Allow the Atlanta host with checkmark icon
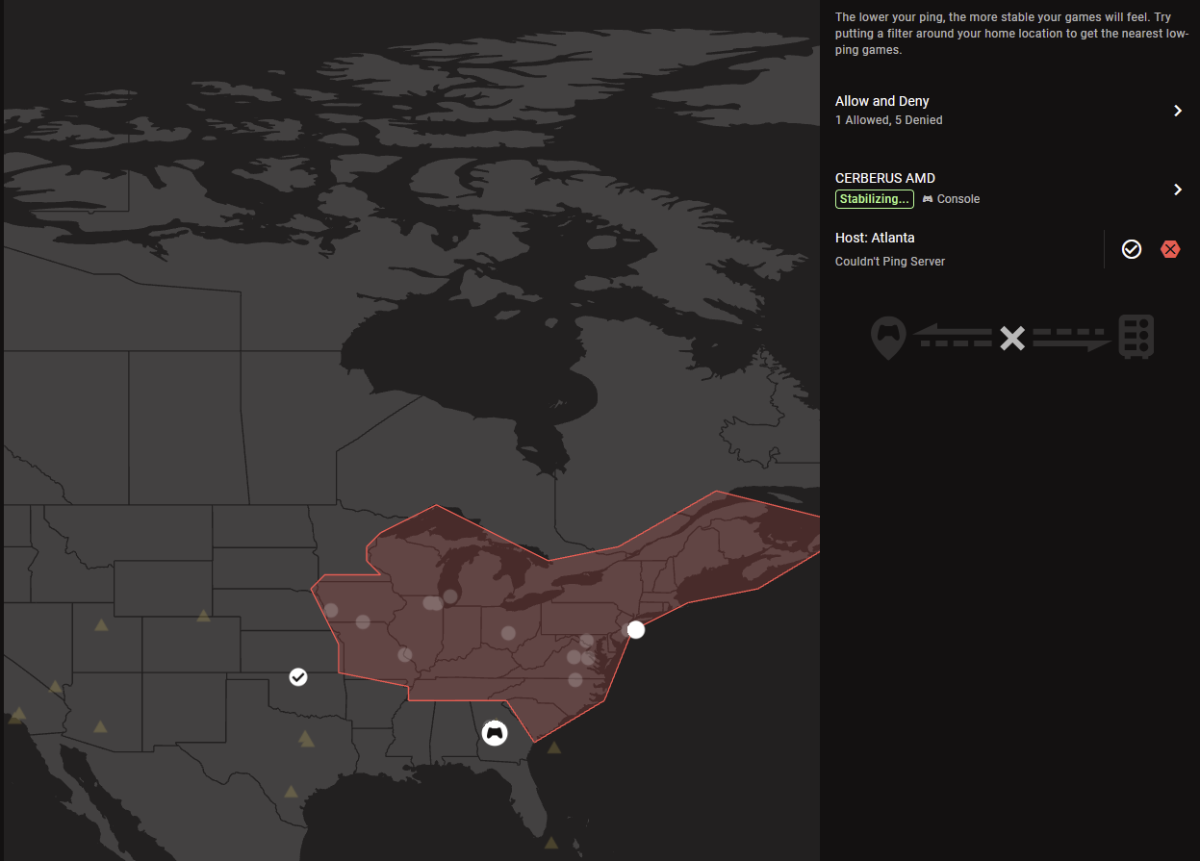The width and height of the screenshot is (1200, 861). pyautogui.click(x=1131, y=249)
